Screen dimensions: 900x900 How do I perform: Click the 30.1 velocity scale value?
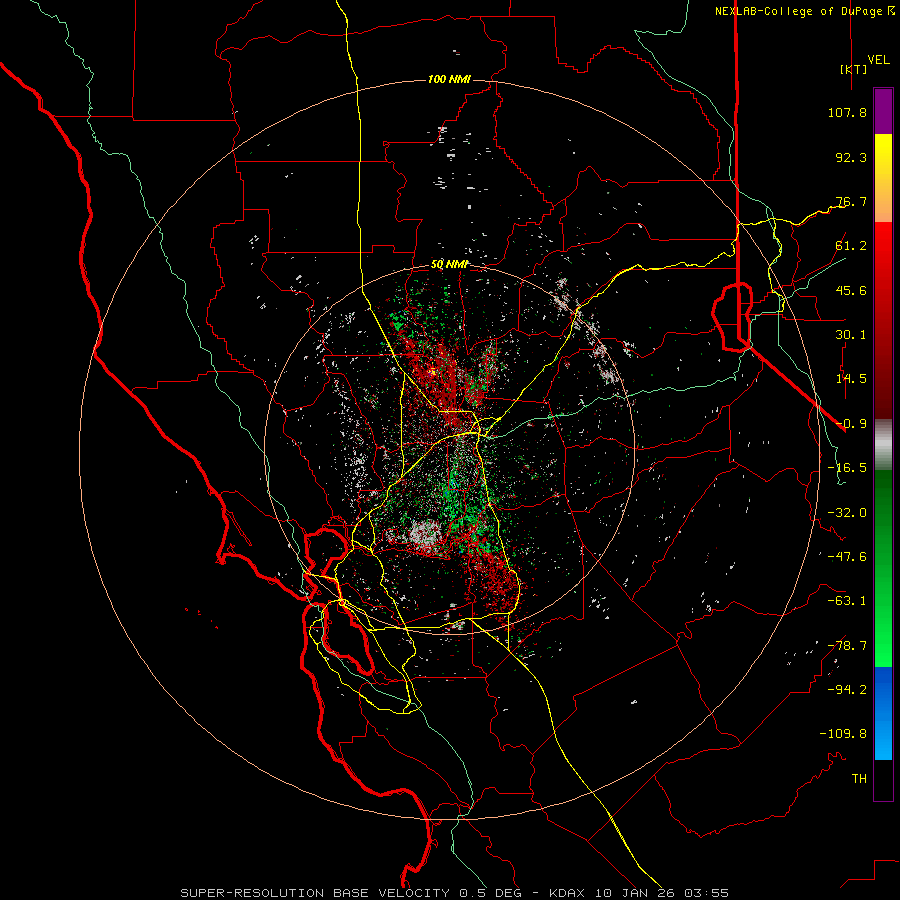pos(851,335)
